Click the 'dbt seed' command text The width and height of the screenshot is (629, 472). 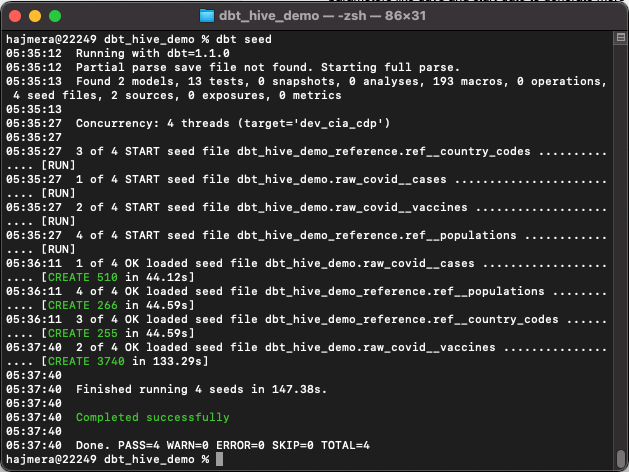tap(243, 39)
